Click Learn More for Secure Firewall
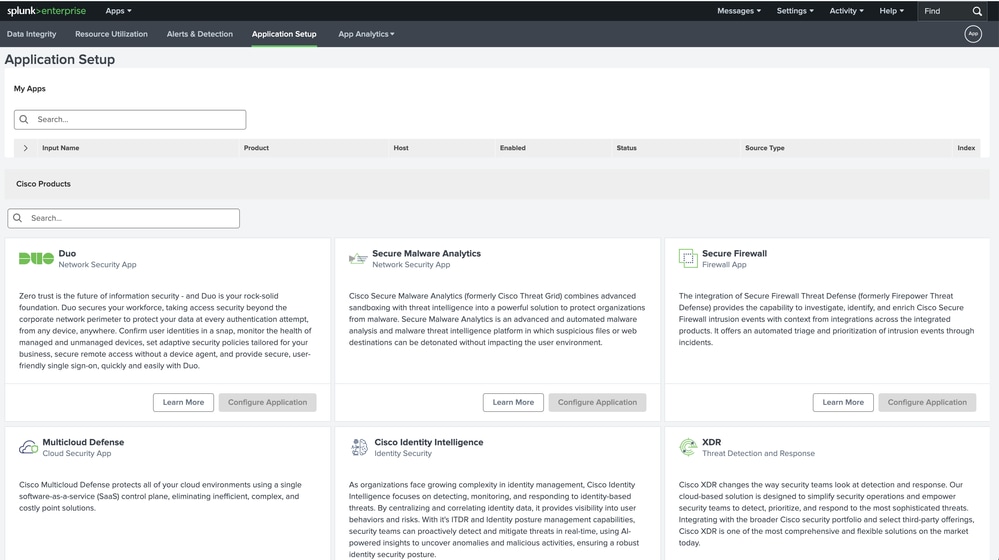 click(x=844, y=402)
